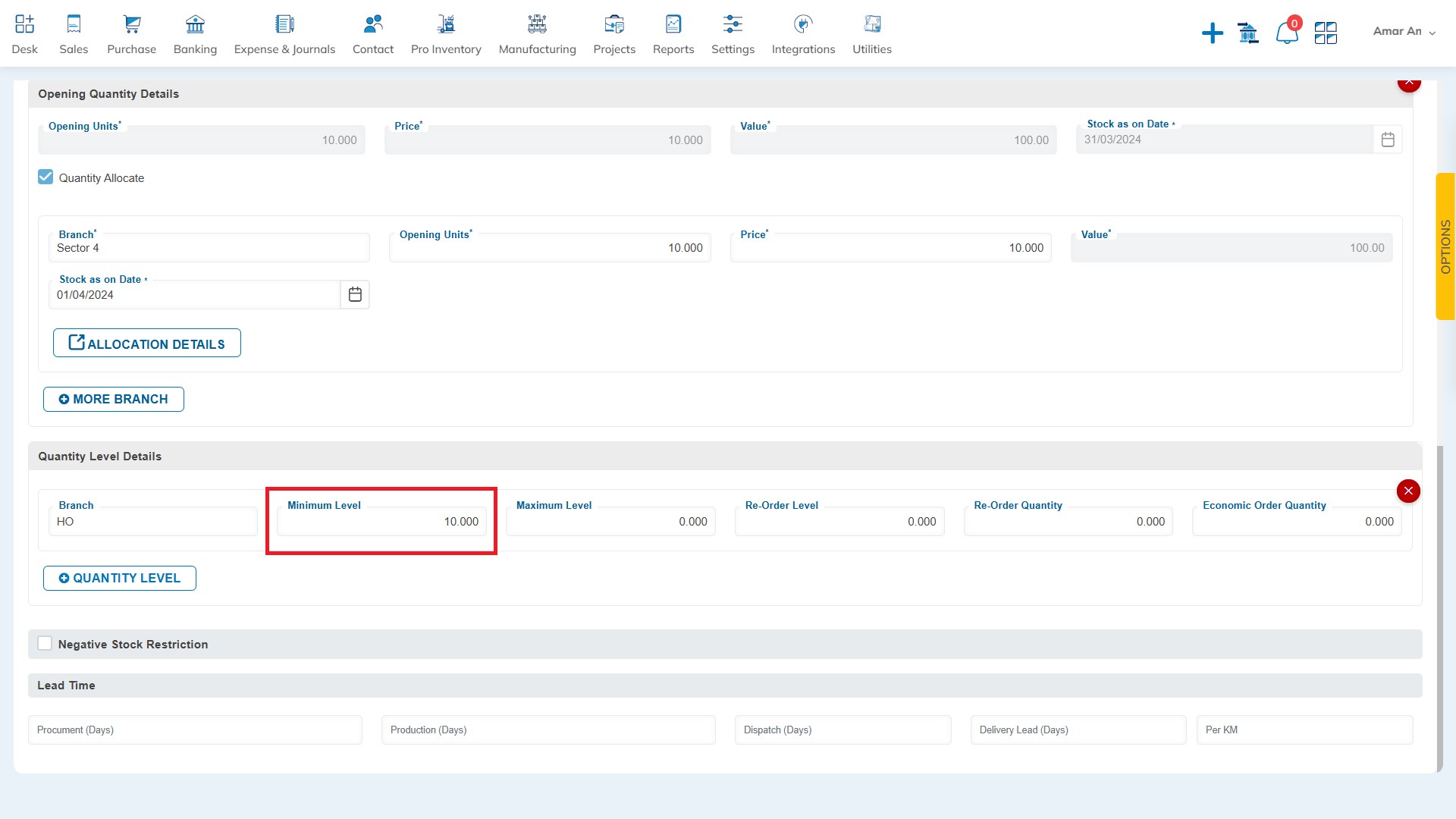Screen dimensions: 1456x819
Task: Click the QUANTITY LEVEL add button
Action: [x=120, y=577]
